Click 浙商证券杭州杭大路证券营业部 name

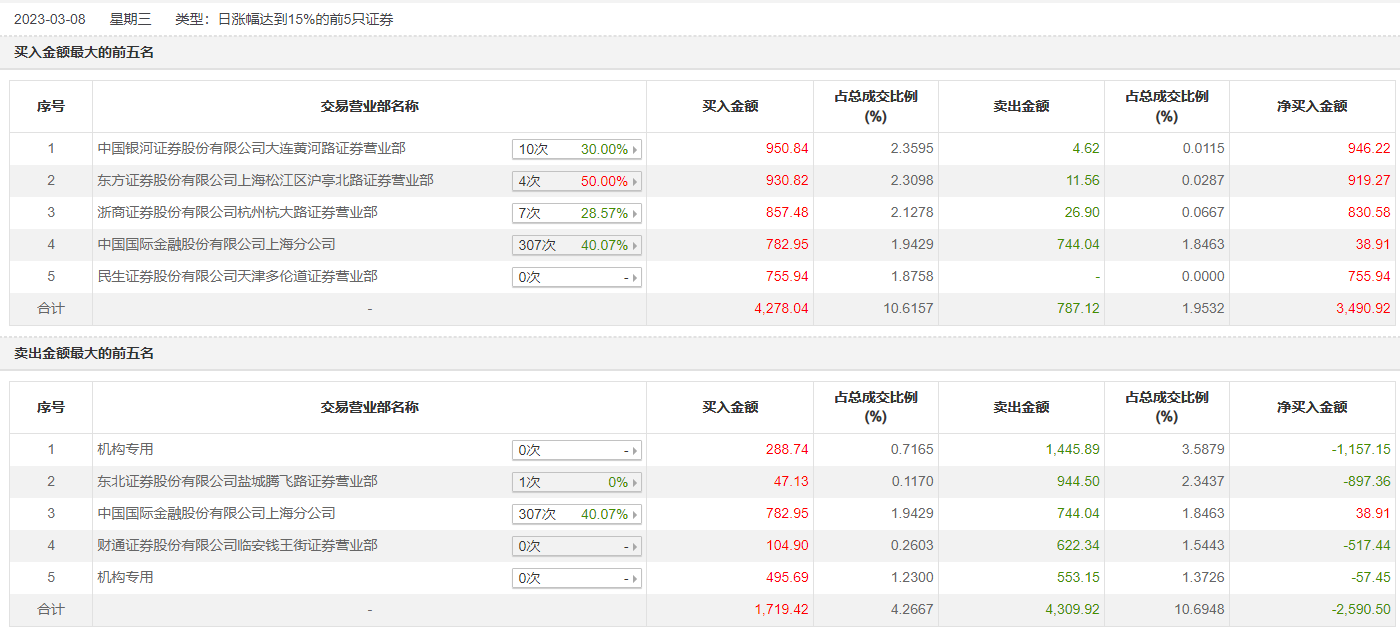tap(237, 212)
